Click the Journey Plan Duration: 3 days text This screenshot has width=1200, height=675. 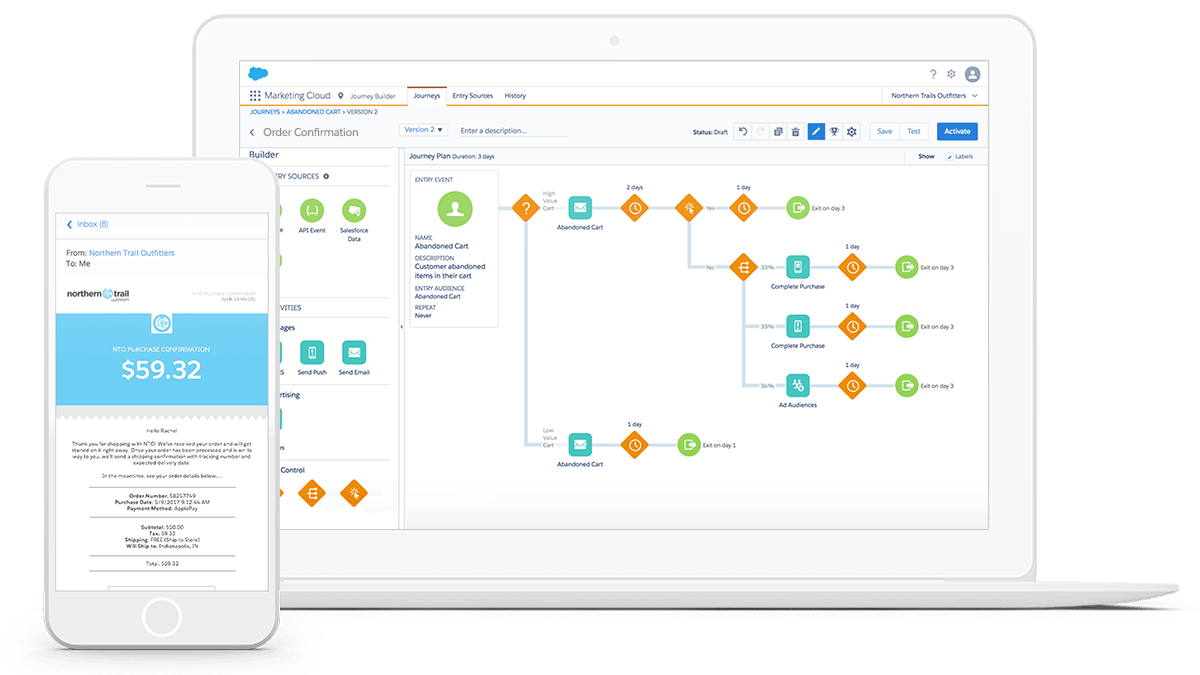(x=451, y=156)
